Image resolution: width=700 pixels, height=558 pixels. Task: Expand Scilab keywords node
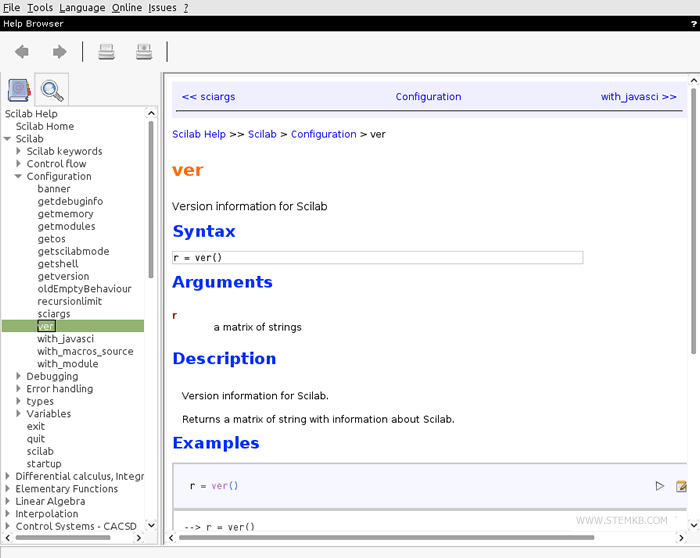tap(18, 151)
